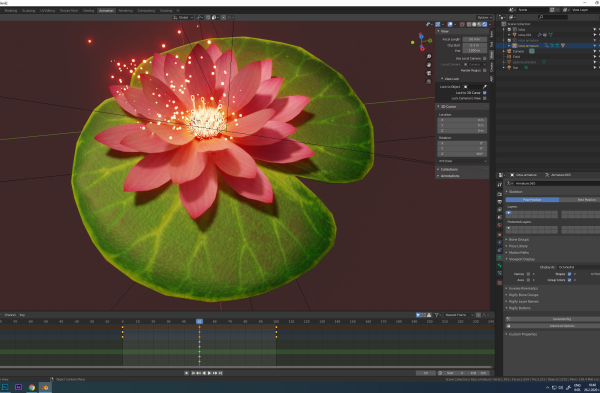Toggle camera view with the camera icon

pos(429,73)
